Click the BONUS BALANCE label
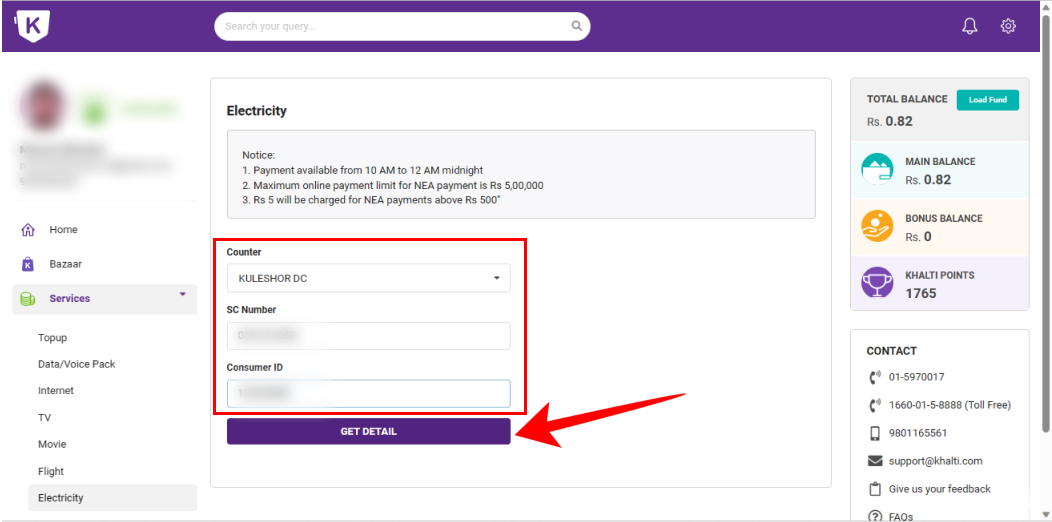 pos(943,219)
